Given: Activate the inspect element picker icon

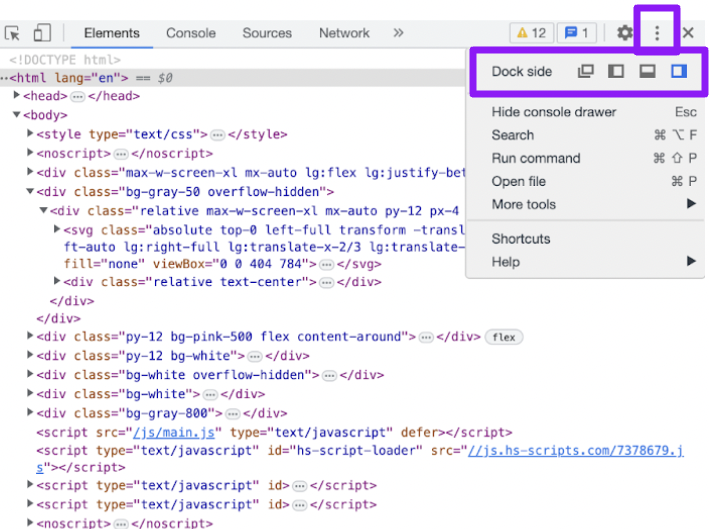Looking at the screenshot, I should [12, 33].
